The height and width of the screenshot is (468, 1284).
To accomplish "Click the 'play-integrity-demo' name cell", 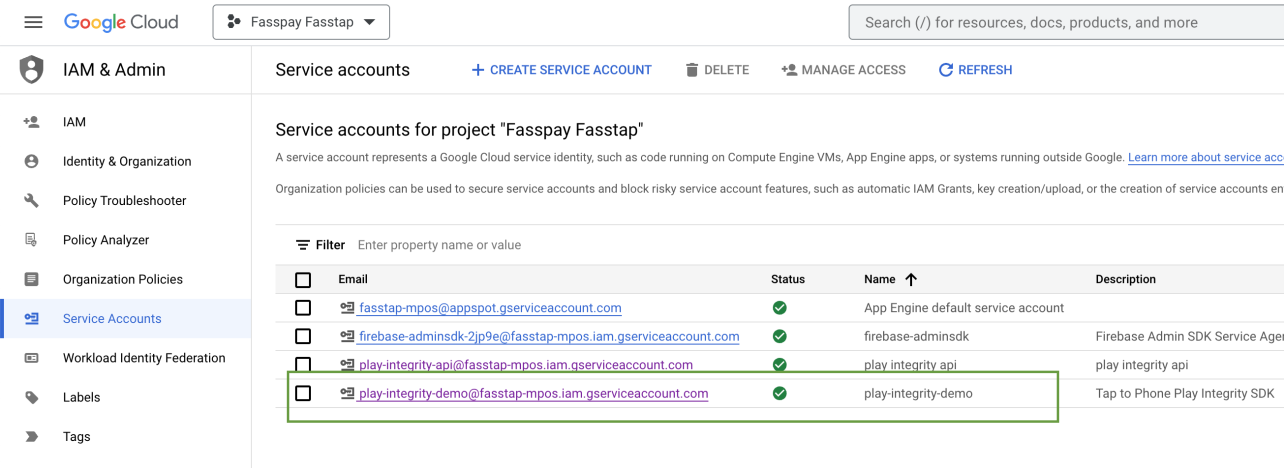I will 918,394.
